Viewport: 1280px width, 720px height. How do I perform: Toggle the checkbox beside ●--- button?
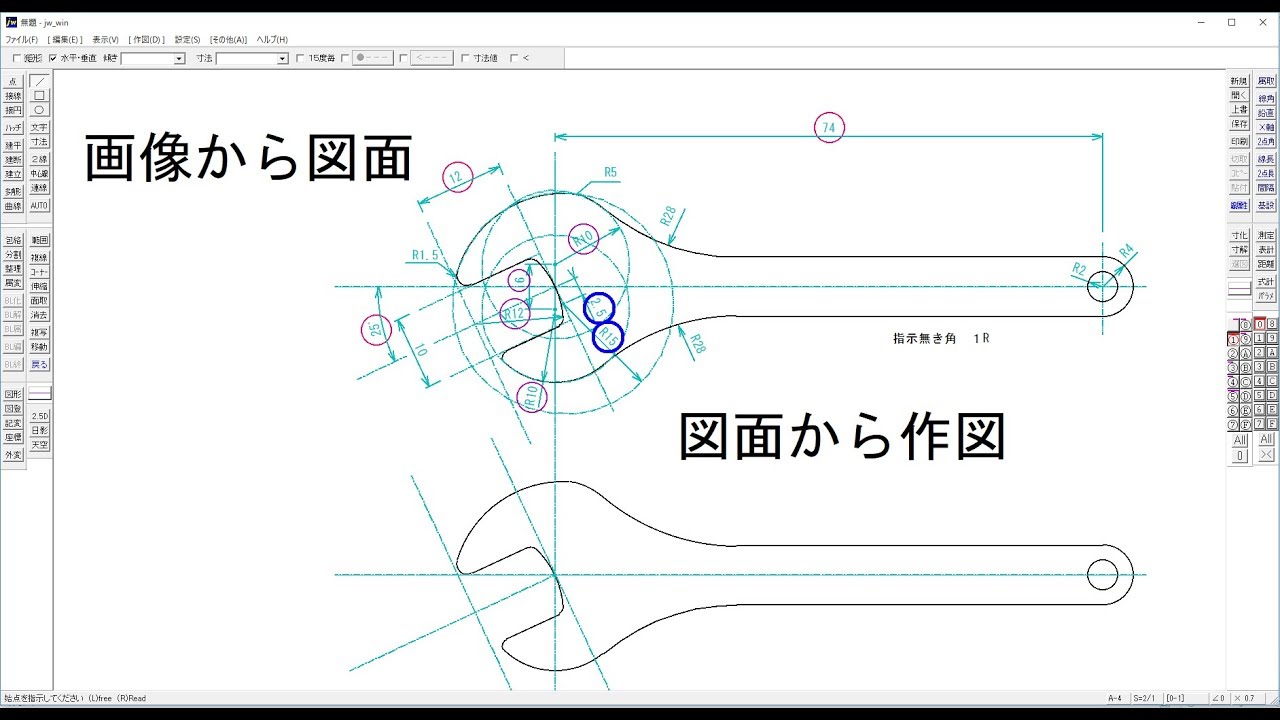click(345, 58)
